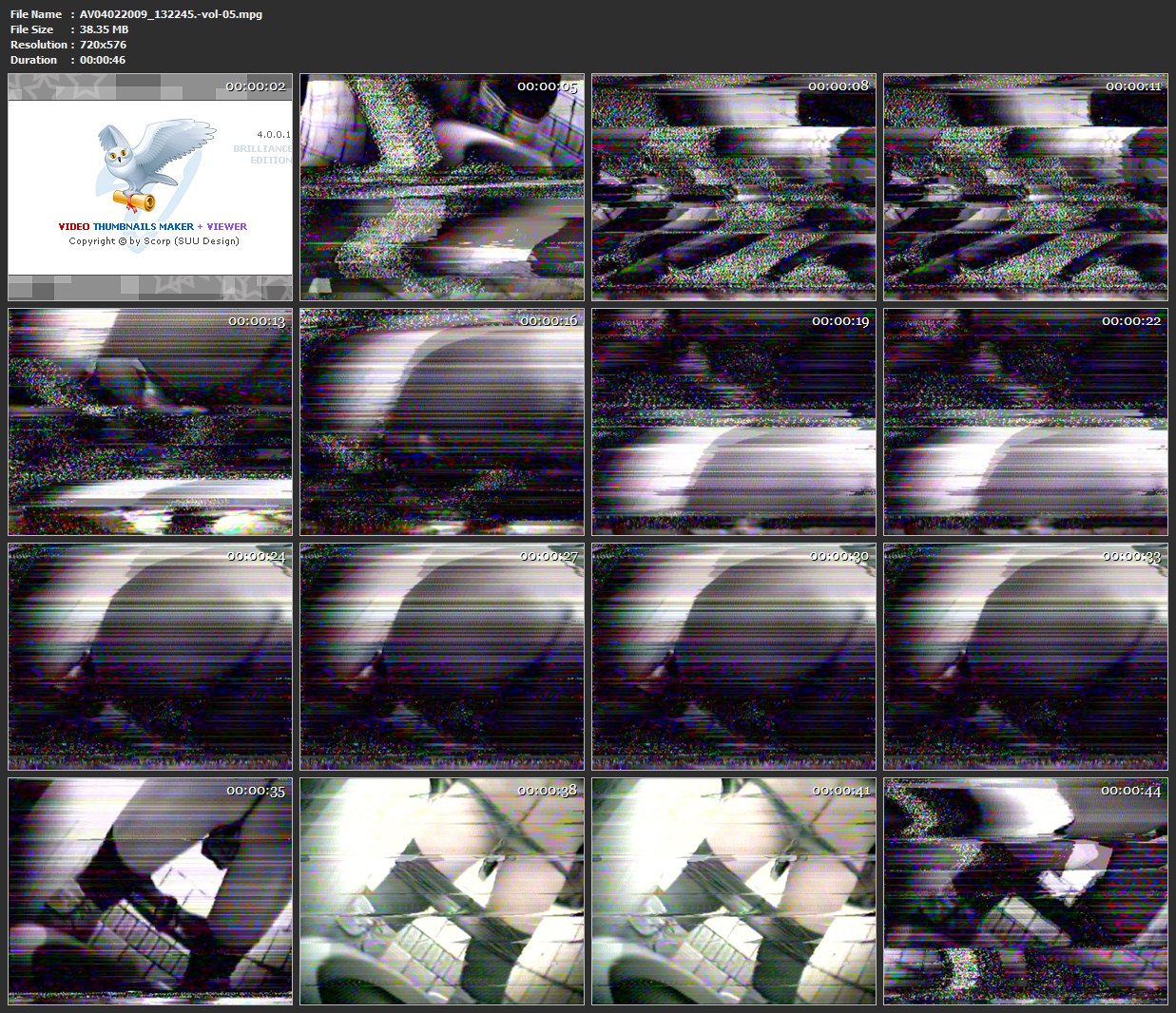This screenshot has width=1176, height=1013.
Task: Open the frame marked 00:00:08
Action: [734, 187]
